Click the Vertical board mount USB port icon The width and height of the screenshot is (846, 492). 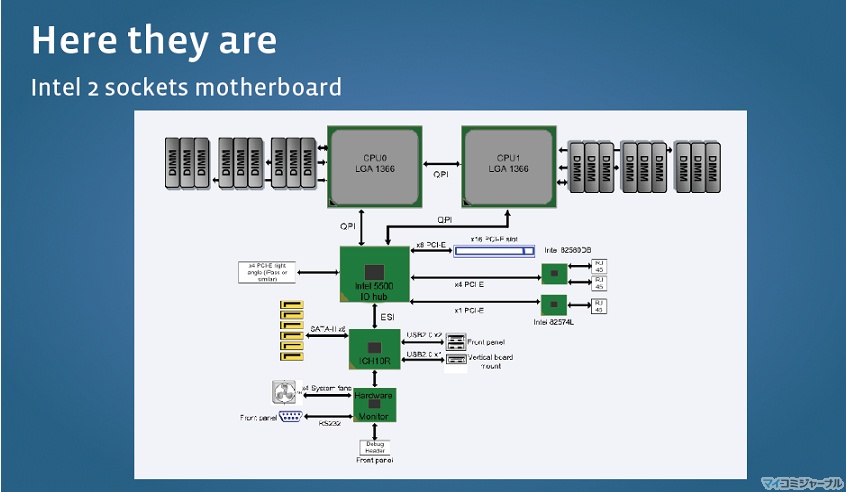[x=456, y=359]
